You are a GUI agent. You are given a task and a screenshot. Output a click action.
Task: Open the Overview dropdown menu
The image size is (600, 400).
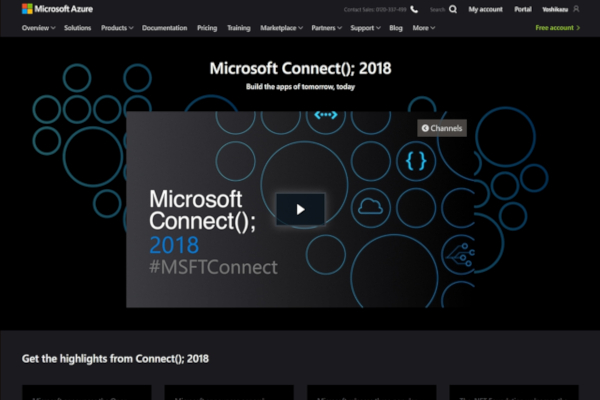pyautogui.click(x=38, y=28)
